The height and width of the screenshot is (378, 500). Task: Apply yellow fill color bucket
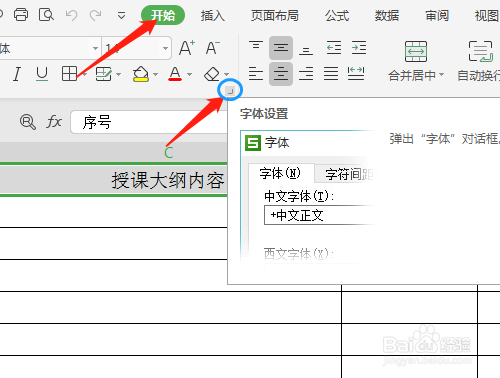[141, 74]
